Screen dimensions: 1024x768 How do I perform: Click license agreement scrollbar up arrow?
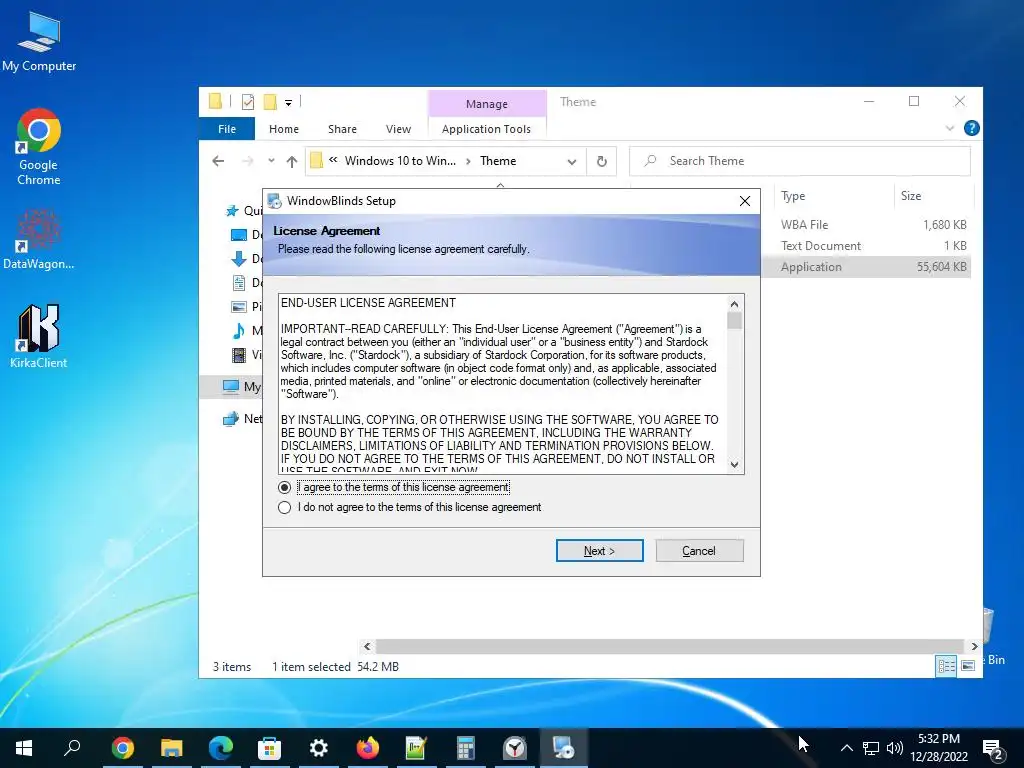[735, 304]
